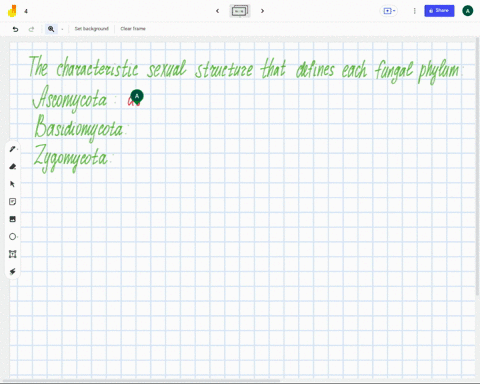
Task: Go to the previous frame
Action: pyautogui.click(x=218, y=11)
